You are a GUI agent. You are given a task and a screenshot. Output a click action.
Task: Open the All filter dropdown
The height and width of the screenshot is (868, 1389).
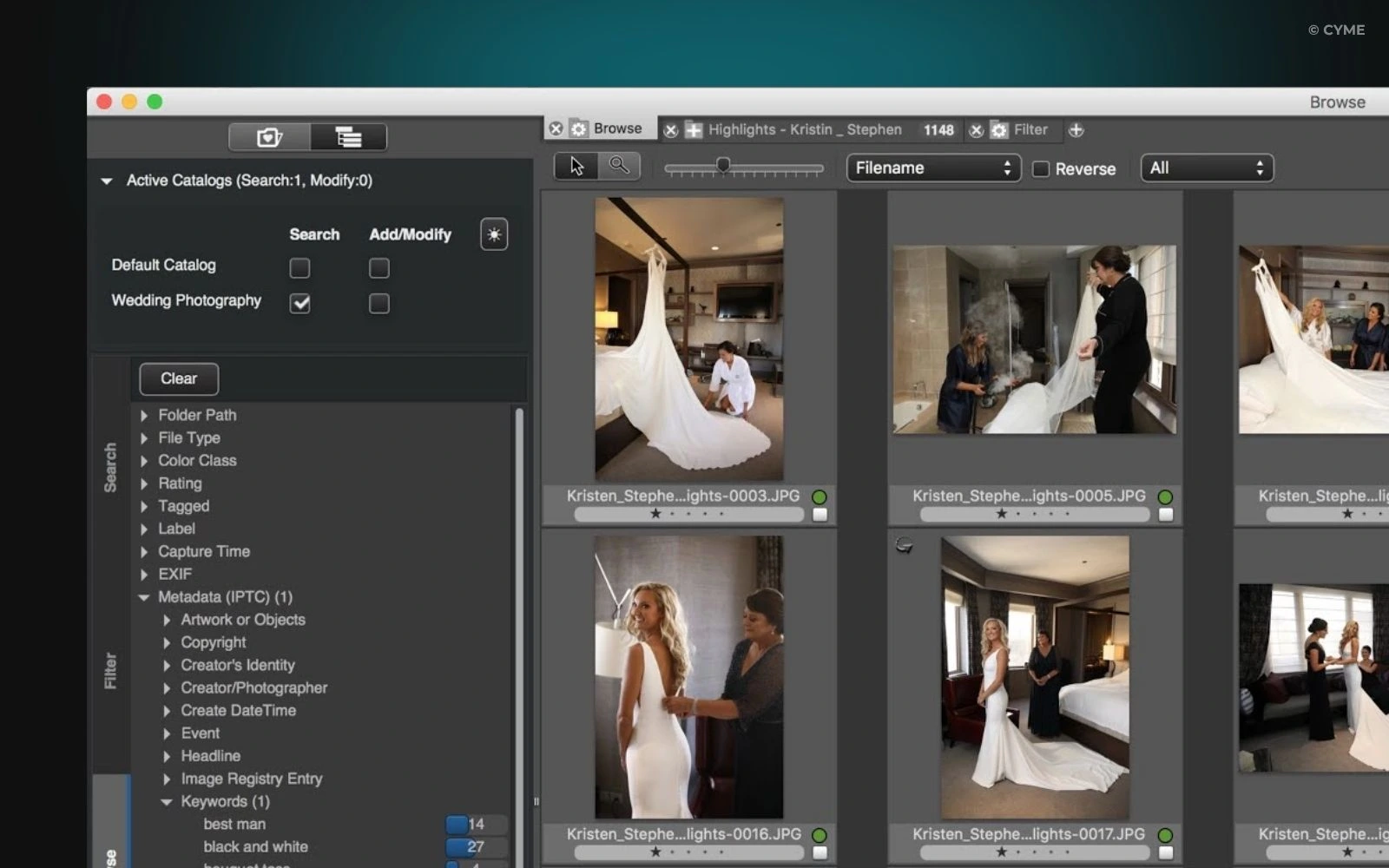click(1207, 168)
